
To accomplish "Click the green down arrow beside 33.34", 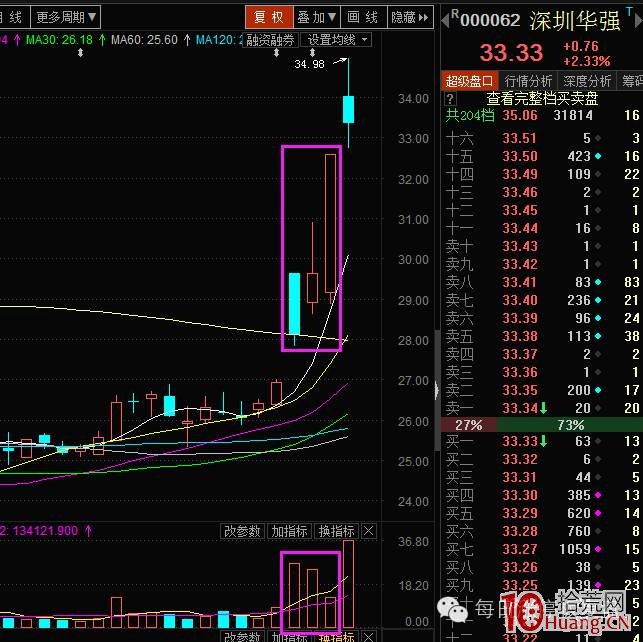I will point(543,408).
